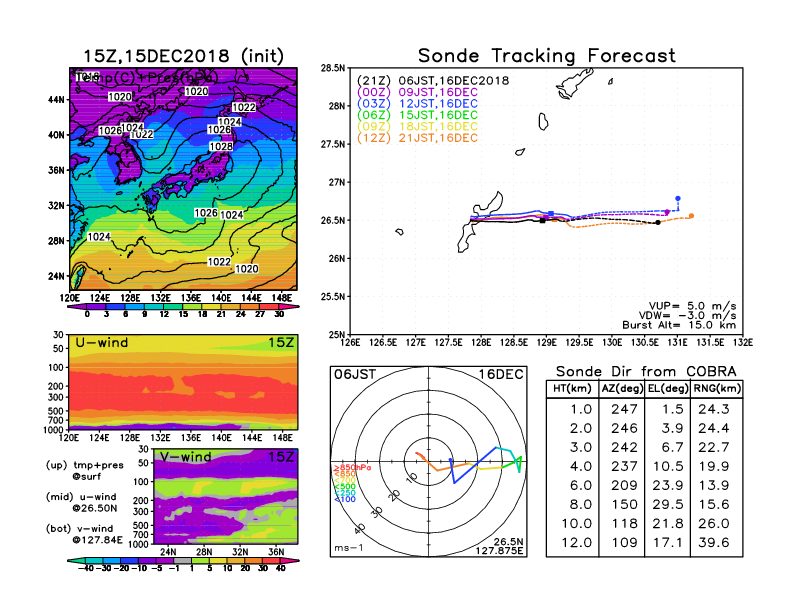Click the blue burst point marker on the map
This screenshot has width=792, height=612.
click(678, 199)
